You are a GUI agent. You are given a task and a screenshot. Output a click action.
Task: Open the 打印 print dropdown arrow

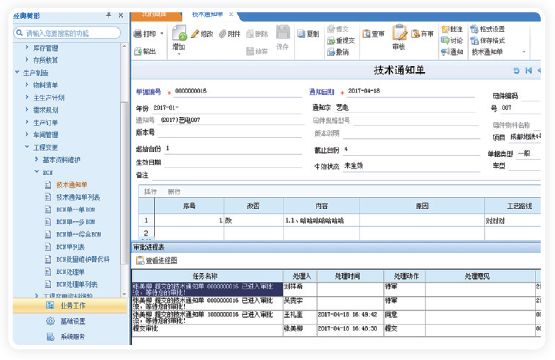coord(162,34)
